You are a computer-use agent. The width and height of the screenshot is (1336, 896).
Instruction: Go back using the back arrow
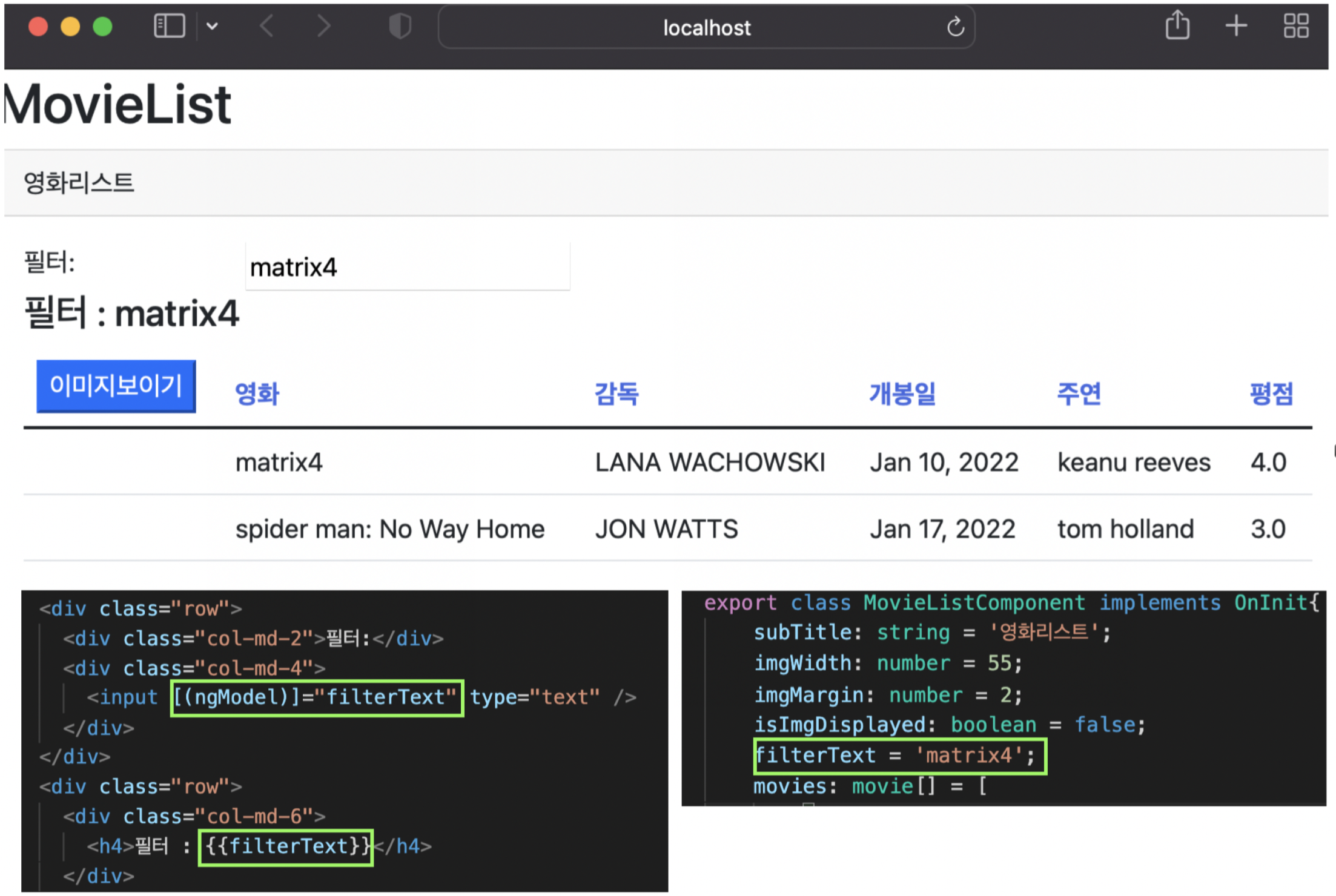click(267, 26)
